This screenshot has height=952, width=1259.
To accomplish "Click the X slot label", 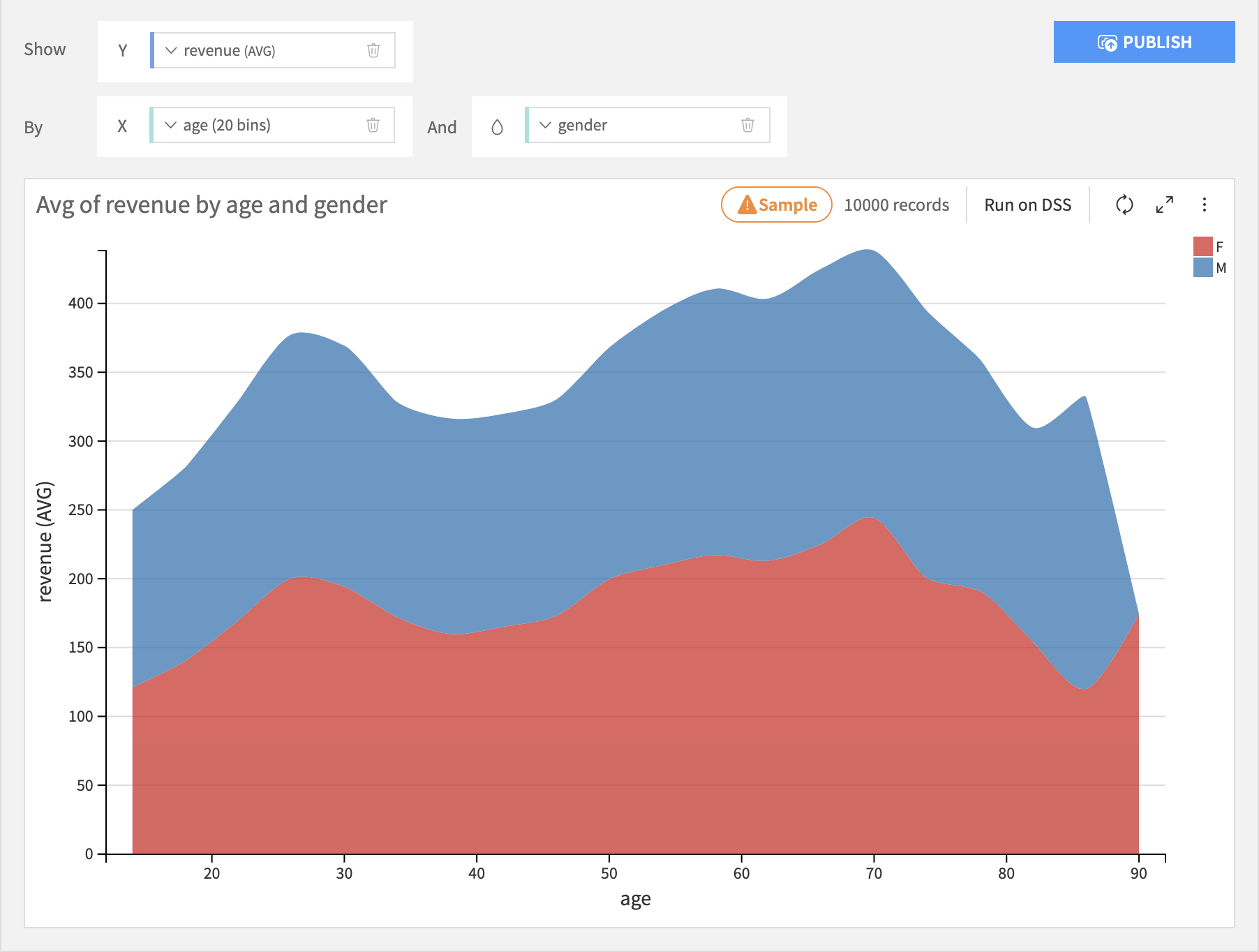I will [x=122, y=126].
